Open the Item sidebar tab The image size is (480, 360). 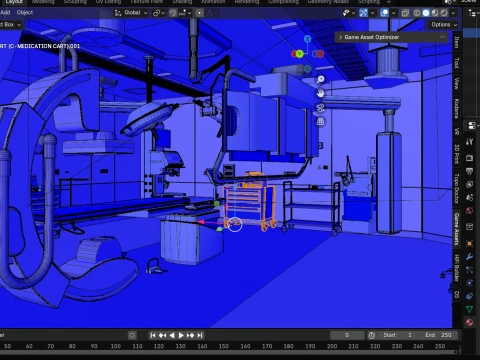click(x=457, y=43)
